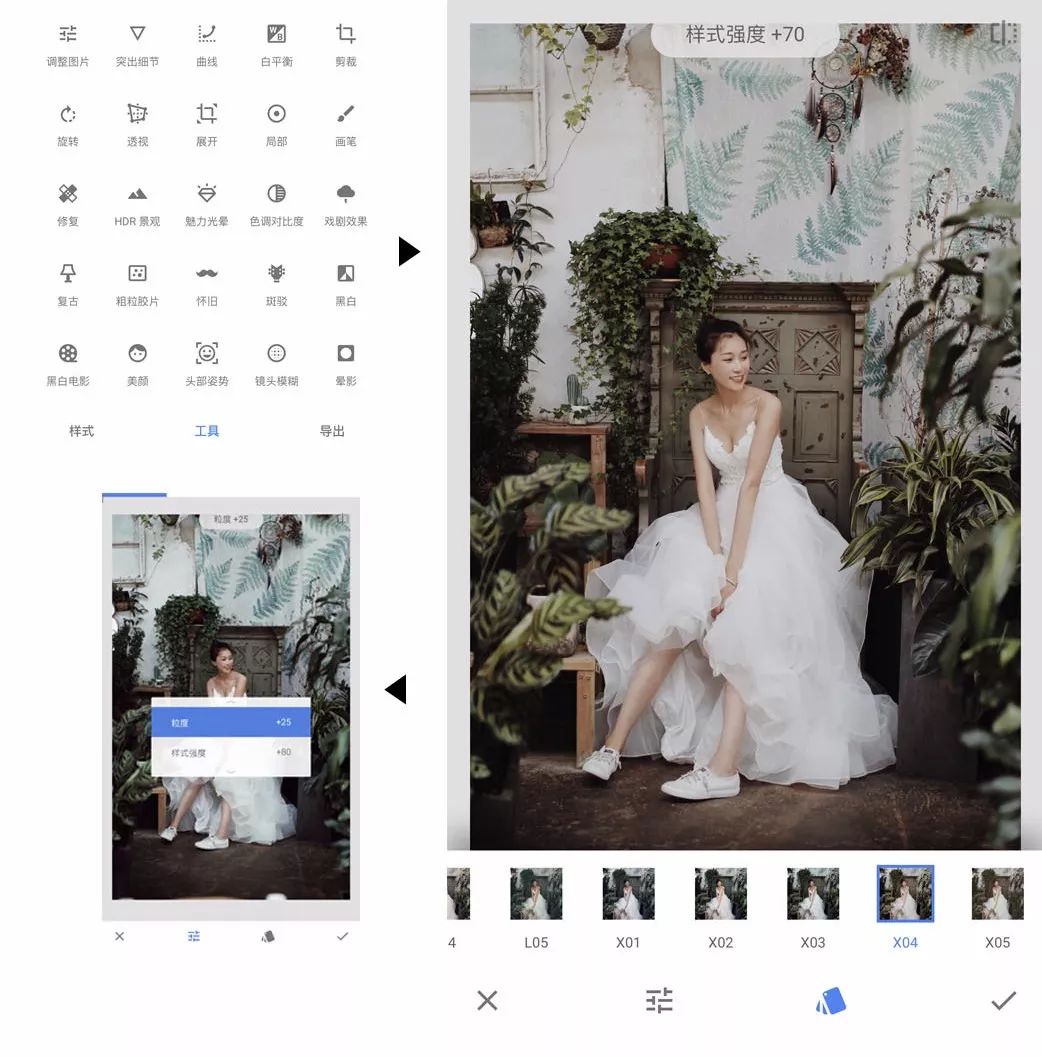
Task: Cancel edit with small preview X icon
Action: tap(119, 936)
